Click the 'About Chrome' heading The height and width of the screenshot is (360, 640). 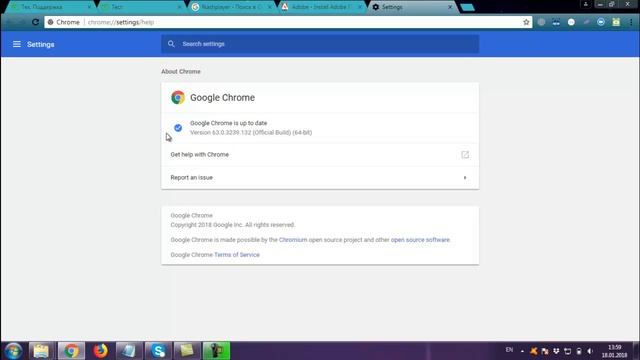[x=181, y=71]
